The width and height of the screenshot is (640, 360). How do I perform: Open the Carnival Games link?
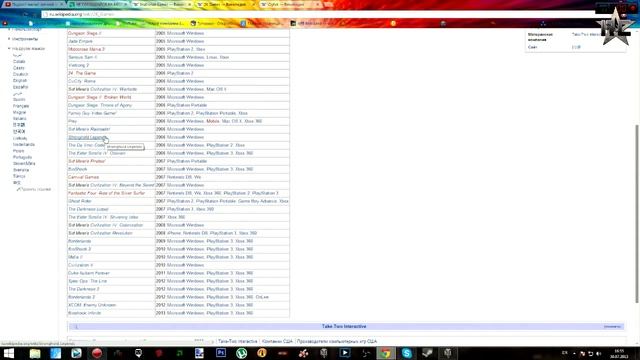tap(83, 177)
